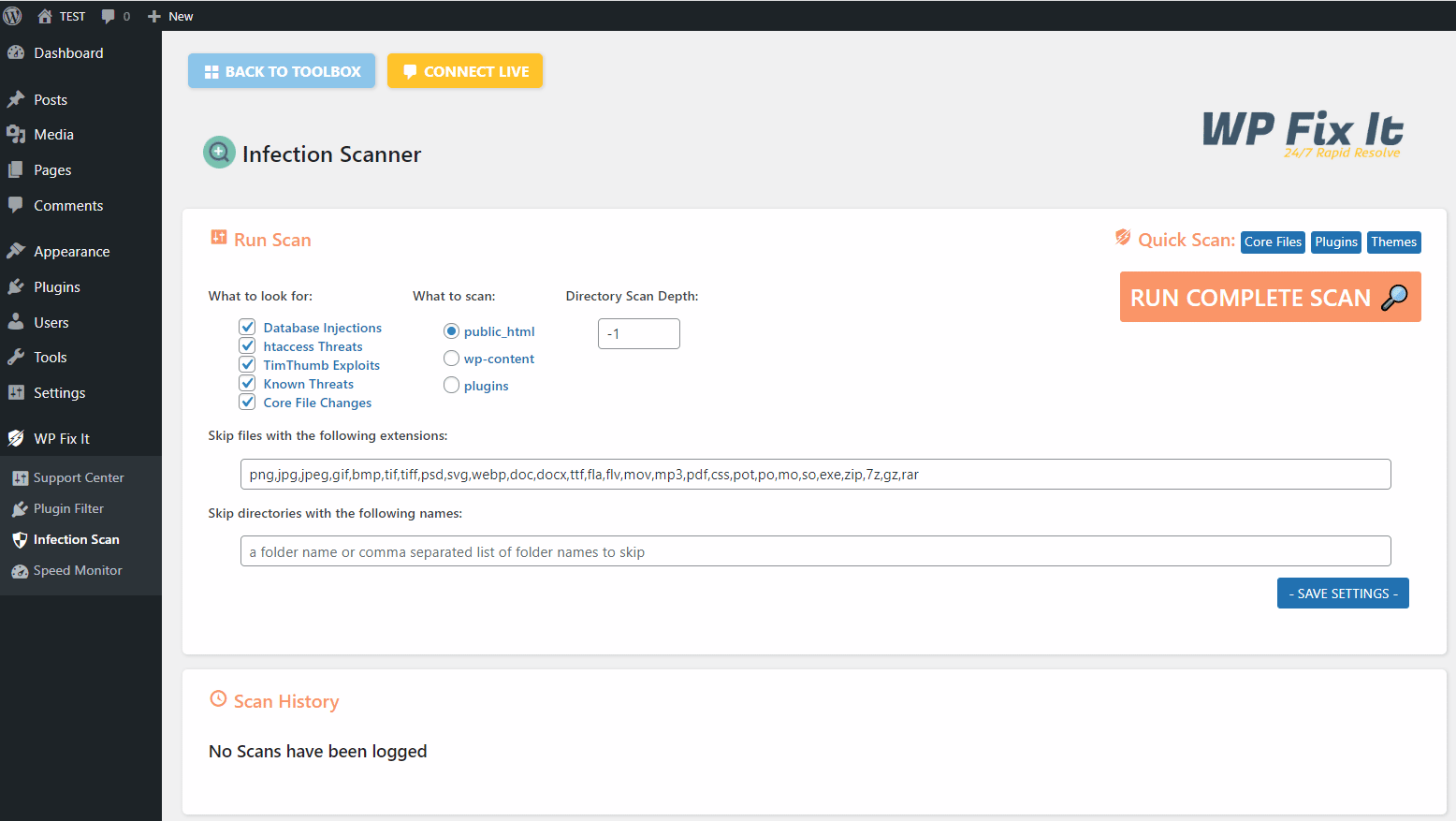Image resolution: width=1456 pixels, height=821 pixels.
Task: Click the Directory Scan Depth field
Action: 638,333
